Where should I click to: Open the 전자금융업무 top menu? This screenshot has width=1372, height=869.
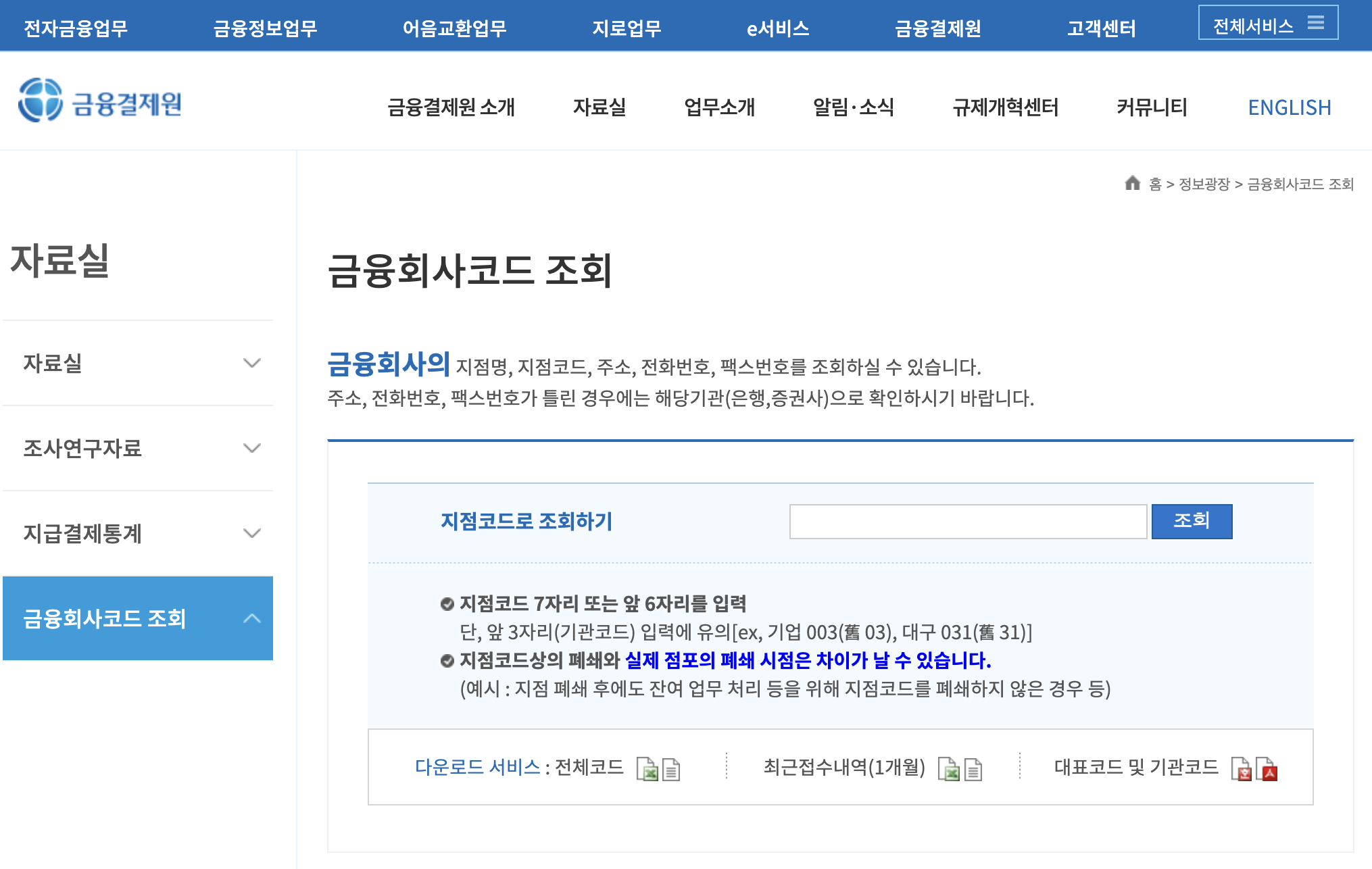tap(76, 28)
